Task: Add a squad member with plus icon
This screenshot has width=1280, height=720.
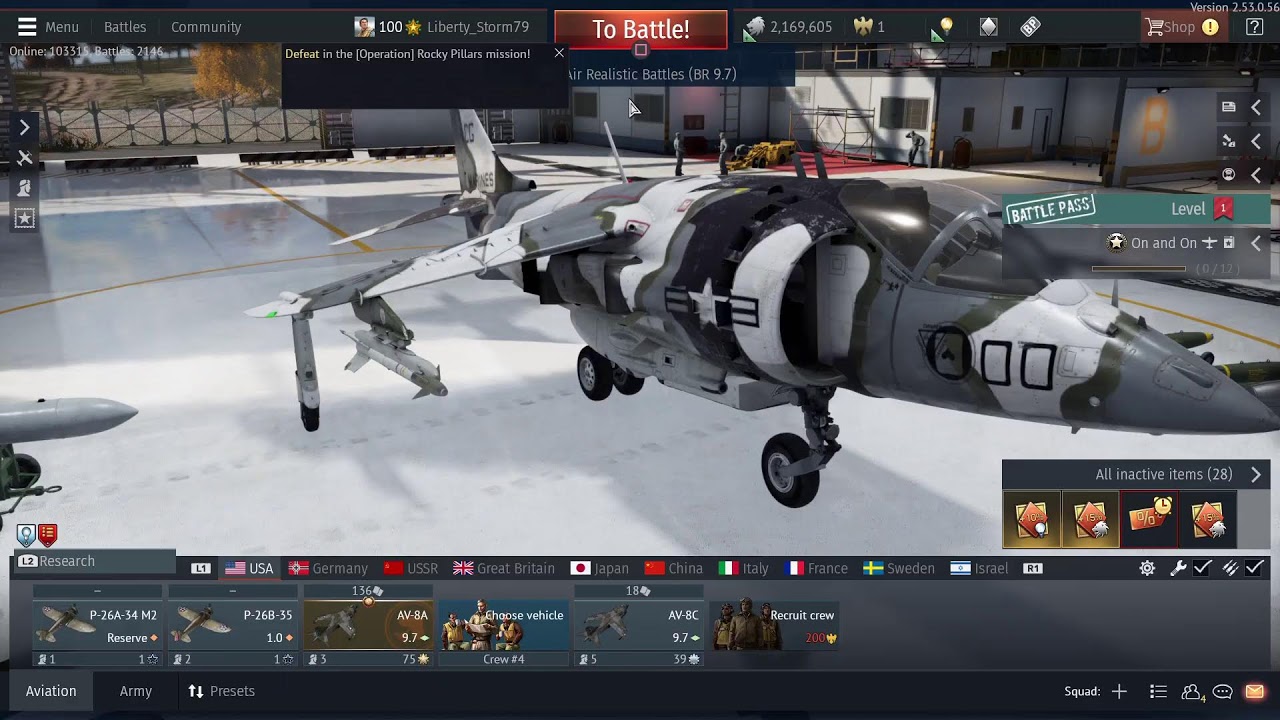Action: 1119,691
